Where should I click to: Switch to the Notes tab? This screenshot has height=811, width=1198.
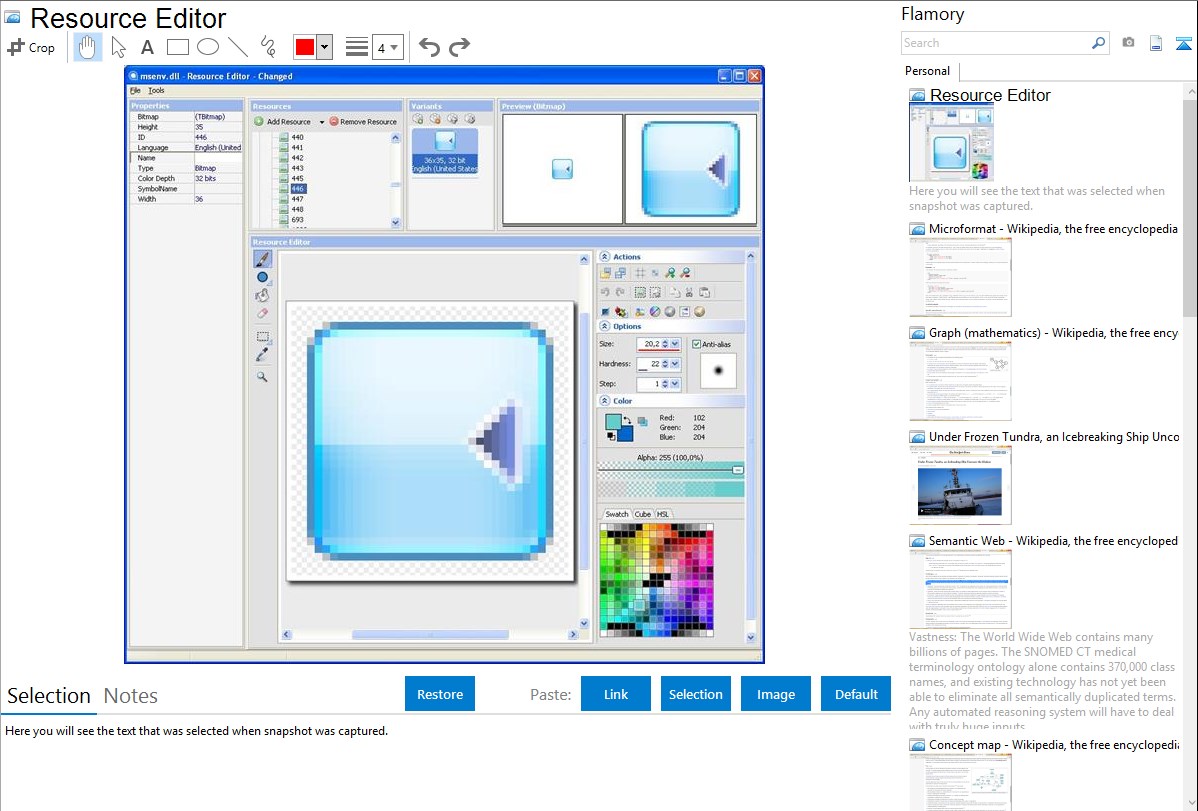pos(131,696)
